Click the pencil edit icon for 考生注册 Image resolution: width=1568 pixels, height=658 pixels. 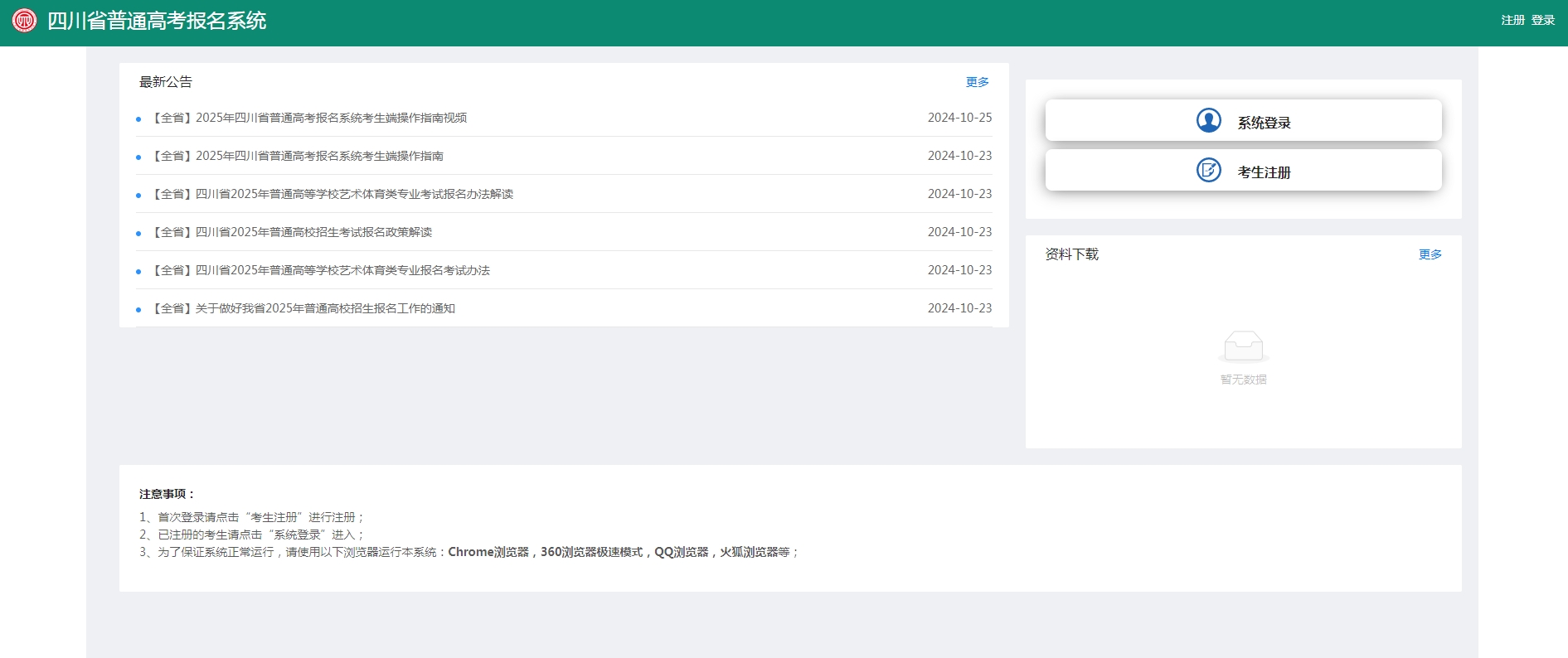coord(1208,171)
